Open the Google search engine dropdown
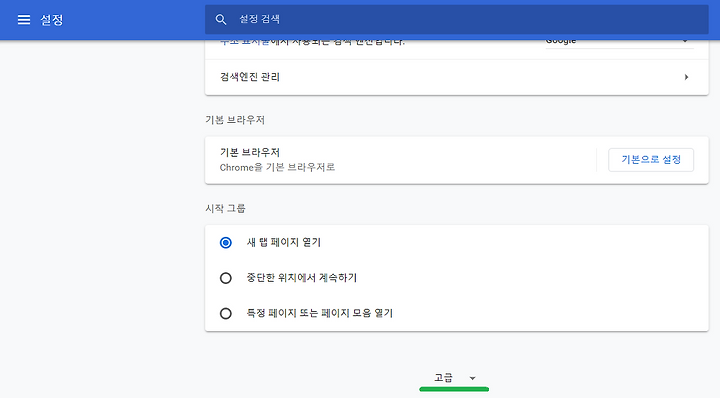The width and height of the screenshot is (720, 398). (619, 42)
